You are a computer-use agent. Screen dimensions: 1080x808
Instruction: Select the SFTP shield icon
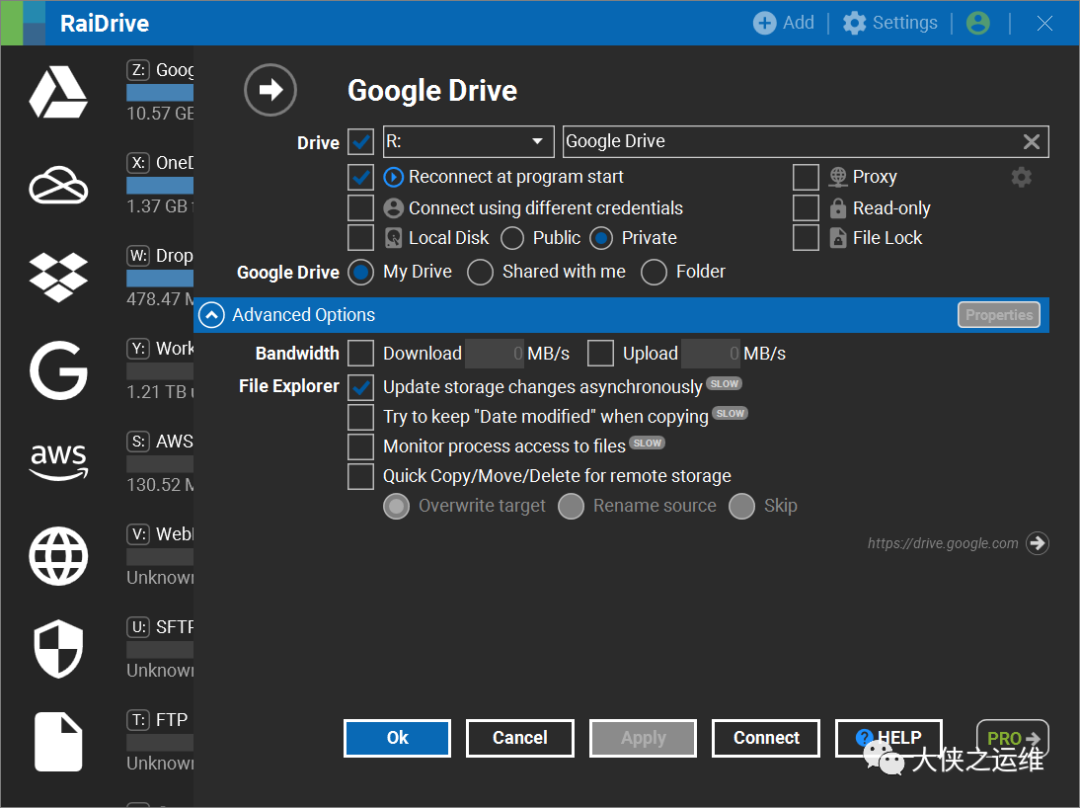coord(58,648)
